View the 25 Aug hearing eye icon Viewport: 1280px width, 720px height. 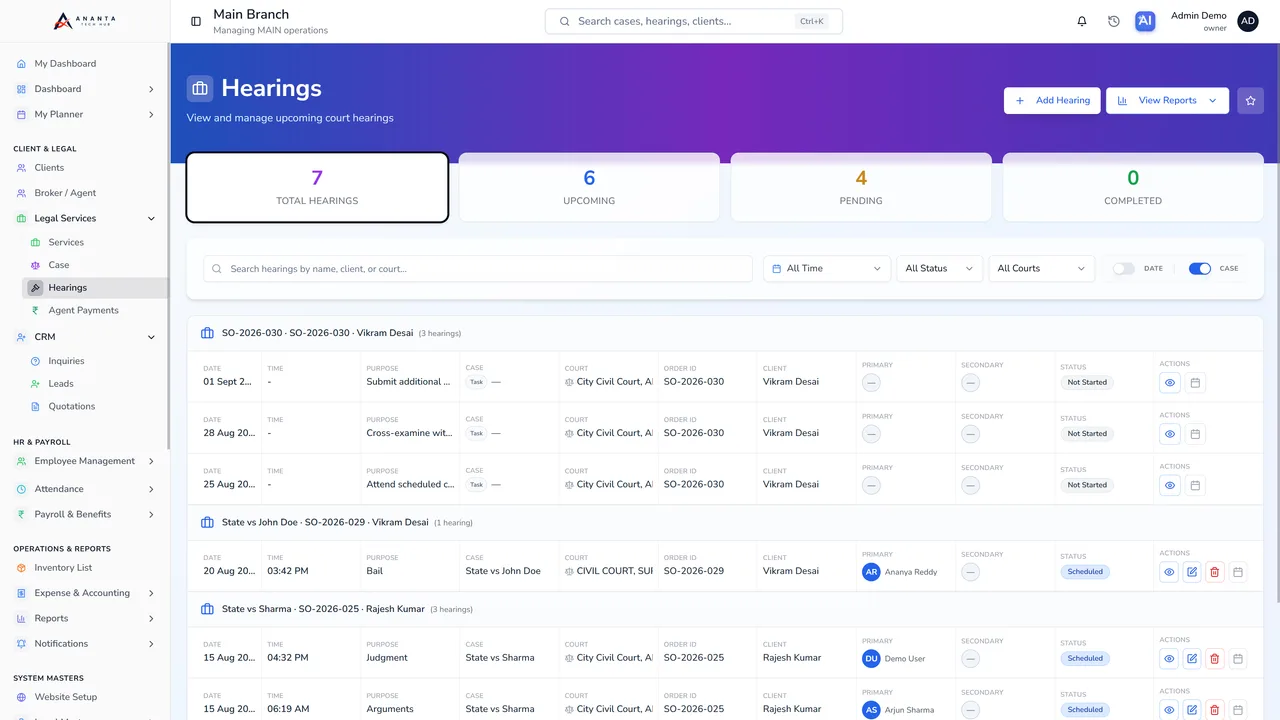pyautogui.click(x=1169, y=485)
